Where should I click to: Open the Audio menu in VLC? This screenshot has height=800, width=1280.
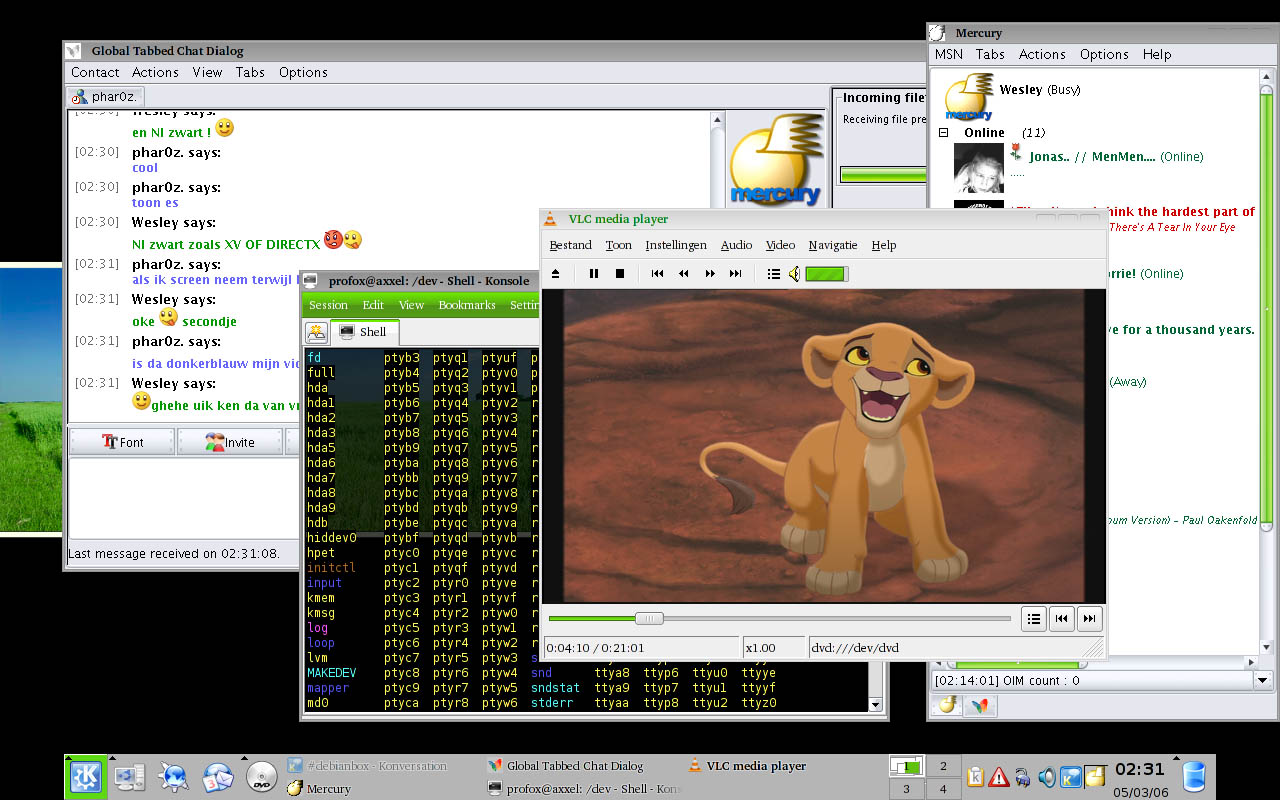(737, 245)
